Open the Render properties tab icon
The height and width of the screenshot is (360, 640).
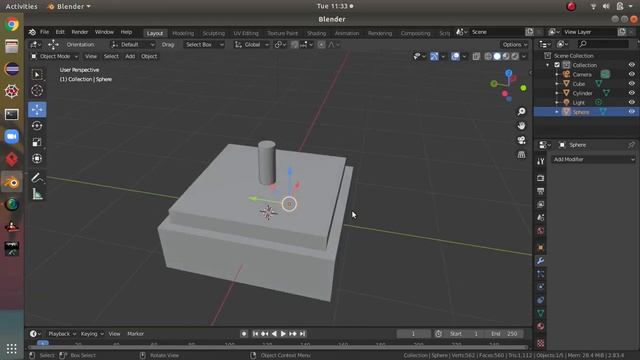tap(540, 178)
